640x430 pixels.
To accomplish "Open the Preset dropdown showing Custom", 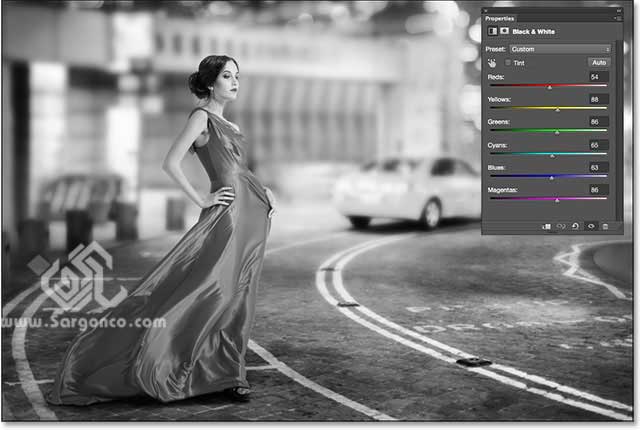I will [x=559, y=48].
